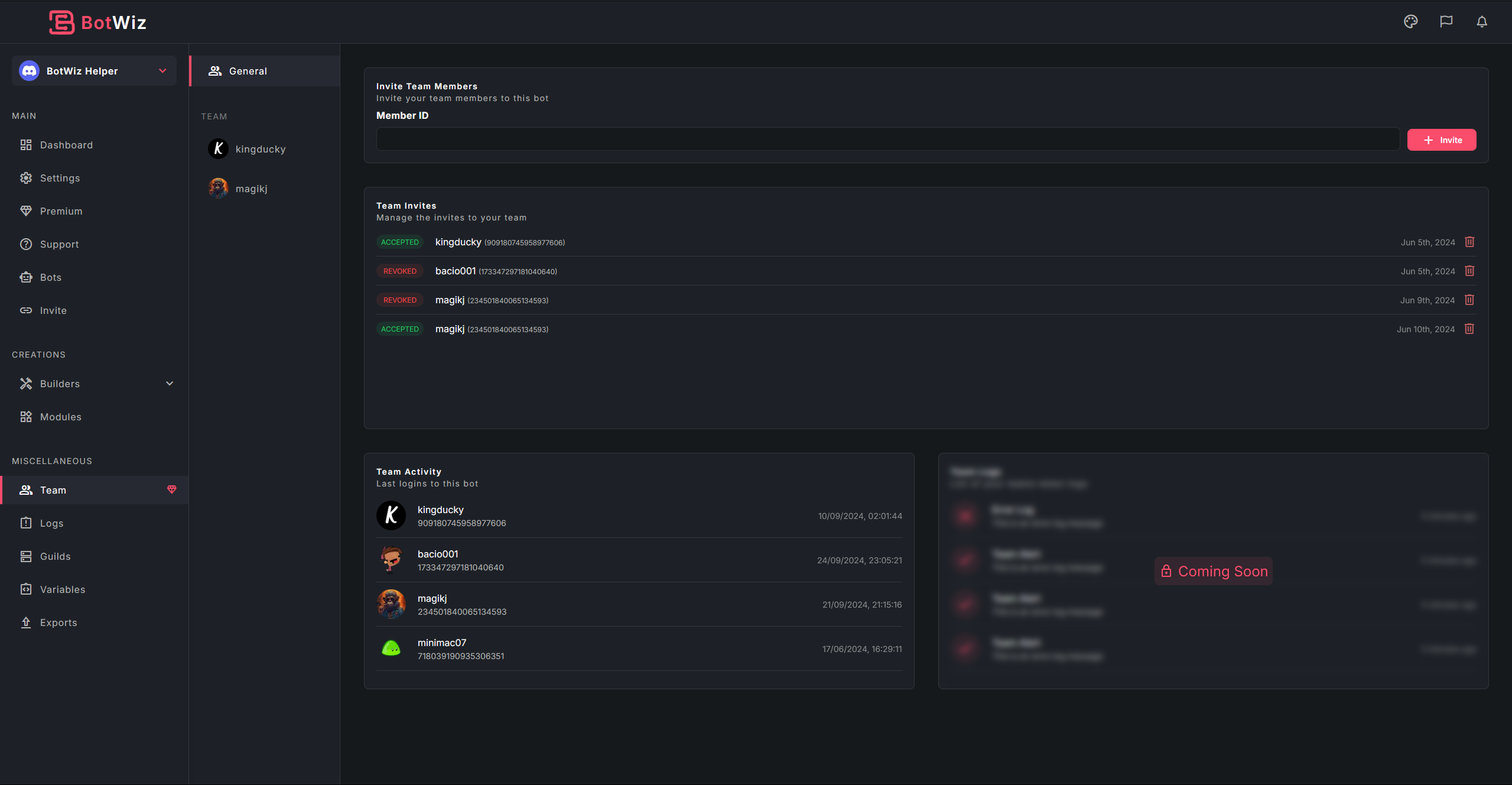
Task: Open the Bots section icon
Action: click(26, 277)
